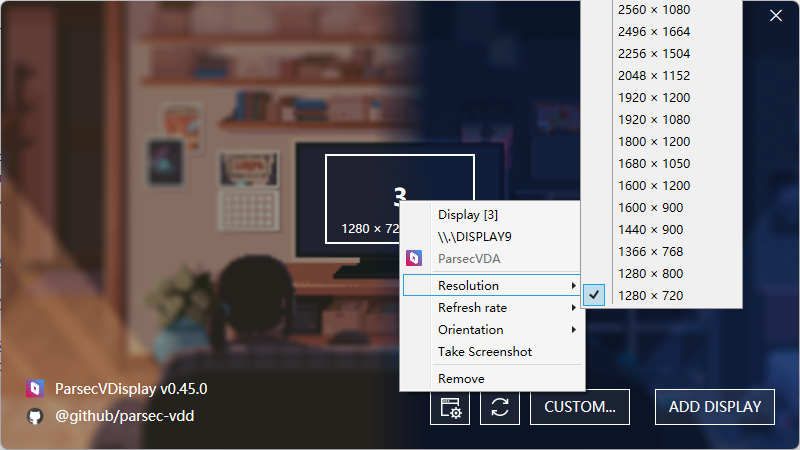
Task: Choose Remove in the context menu
Action: [x=461, y=379]
